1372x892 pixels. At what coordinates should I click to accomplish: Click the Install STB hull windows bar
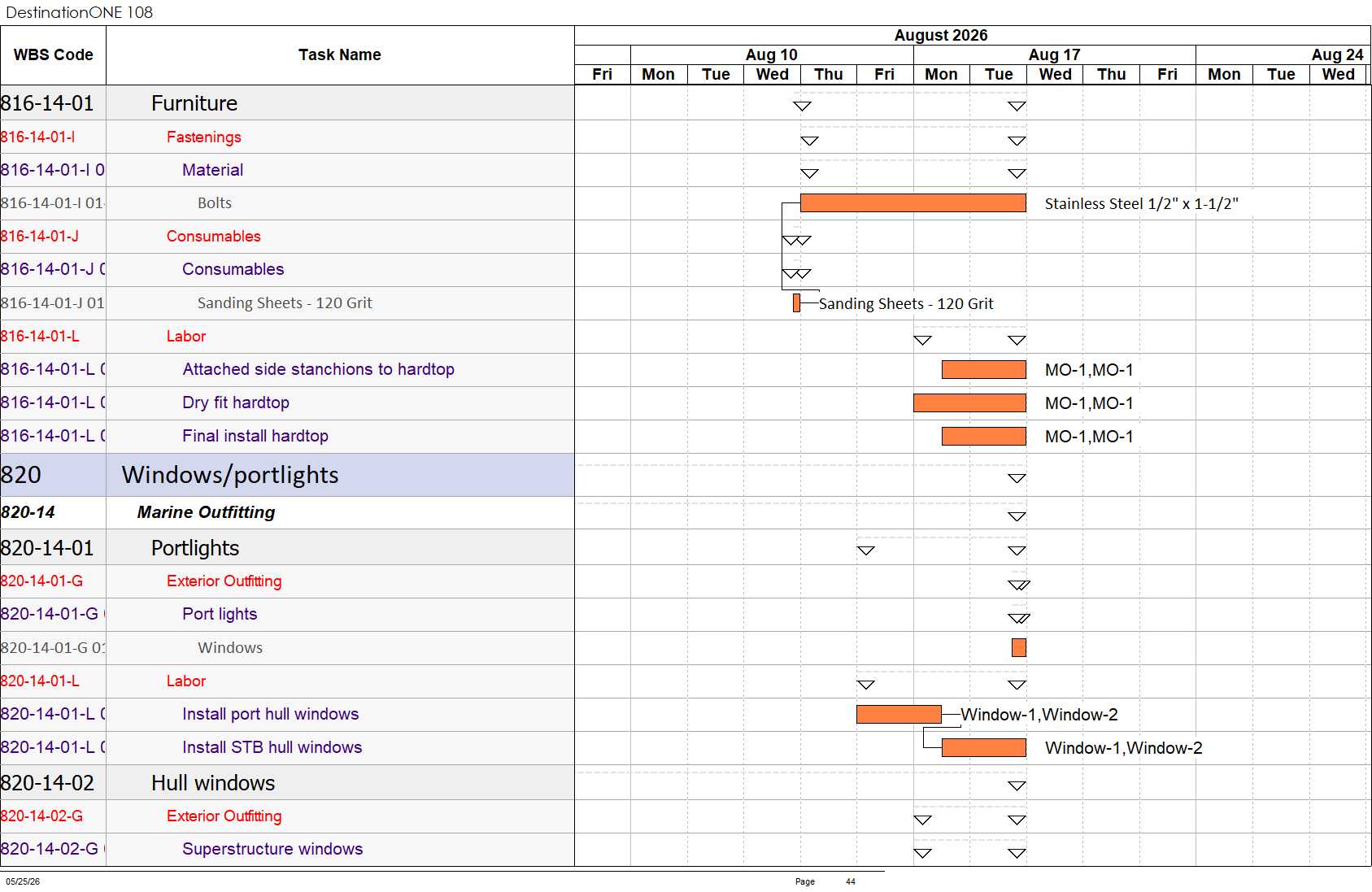pos(983,747)
